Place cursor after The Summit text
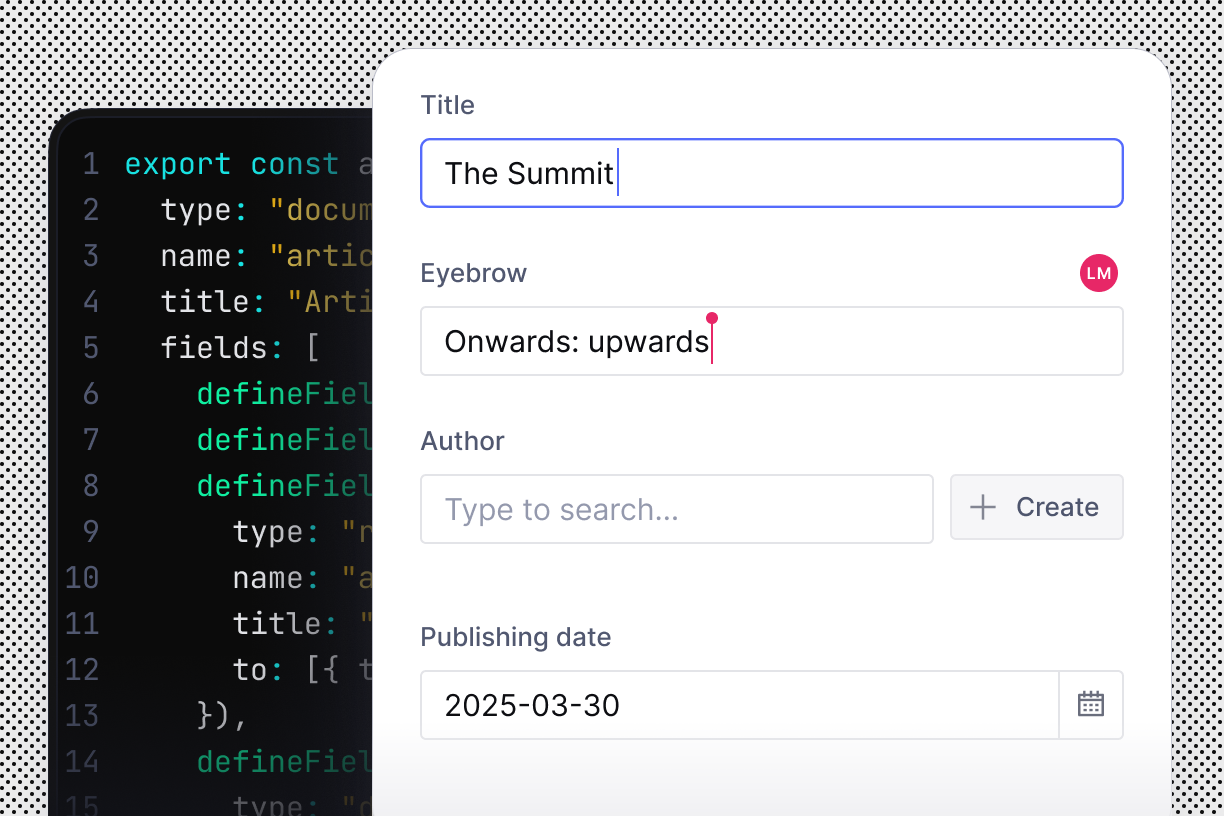 point(617,173)
